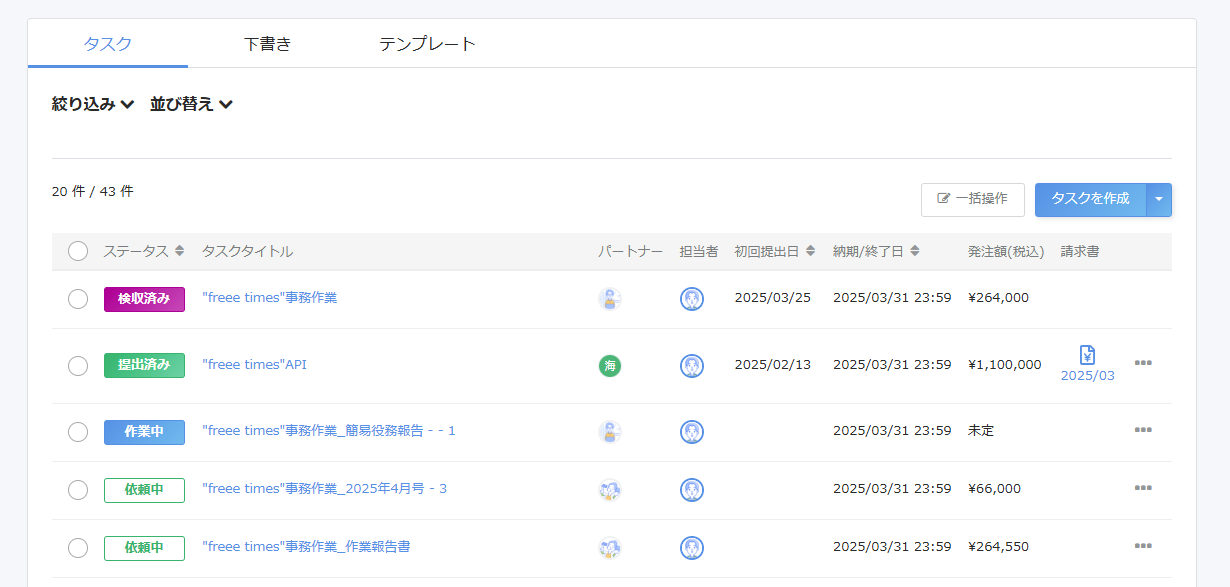1230x587 pixels.
Task: Select the "freee times"事務作業 検収済み row checkbox
Action: click(78, 298)
